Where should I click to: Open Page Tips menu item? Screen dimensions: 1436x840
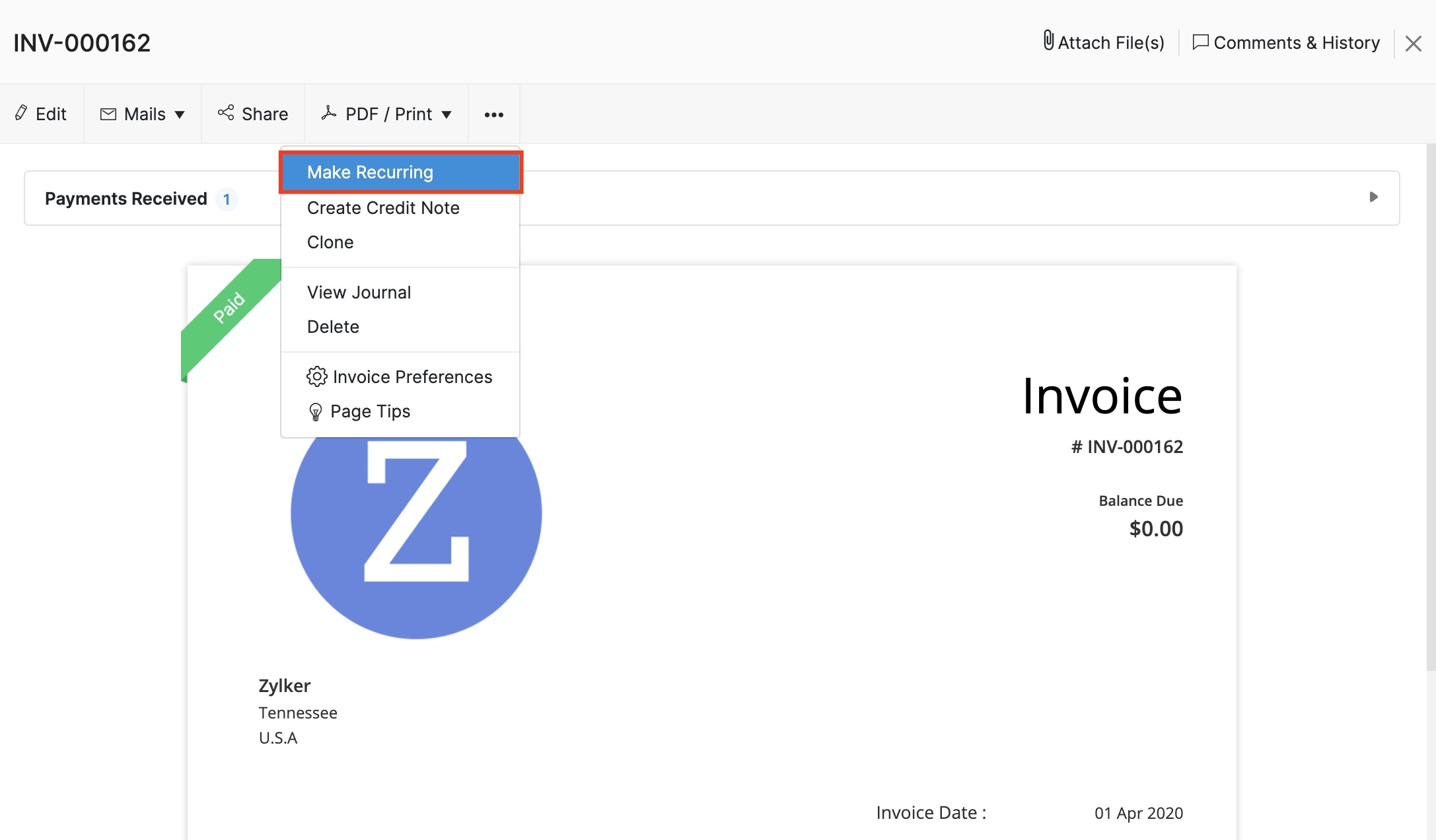400,411
